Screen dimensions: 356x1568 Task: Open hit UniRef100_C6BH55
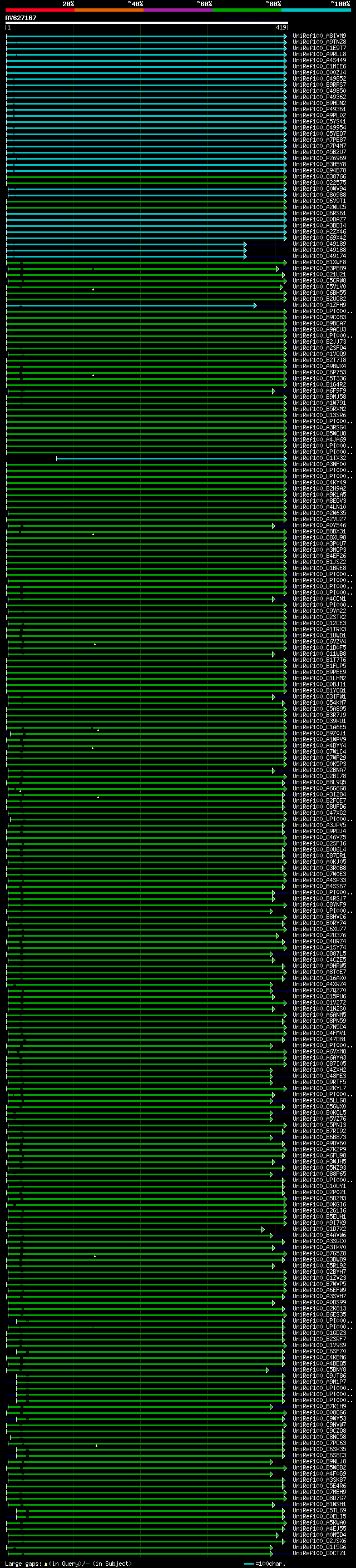(319, 293)
